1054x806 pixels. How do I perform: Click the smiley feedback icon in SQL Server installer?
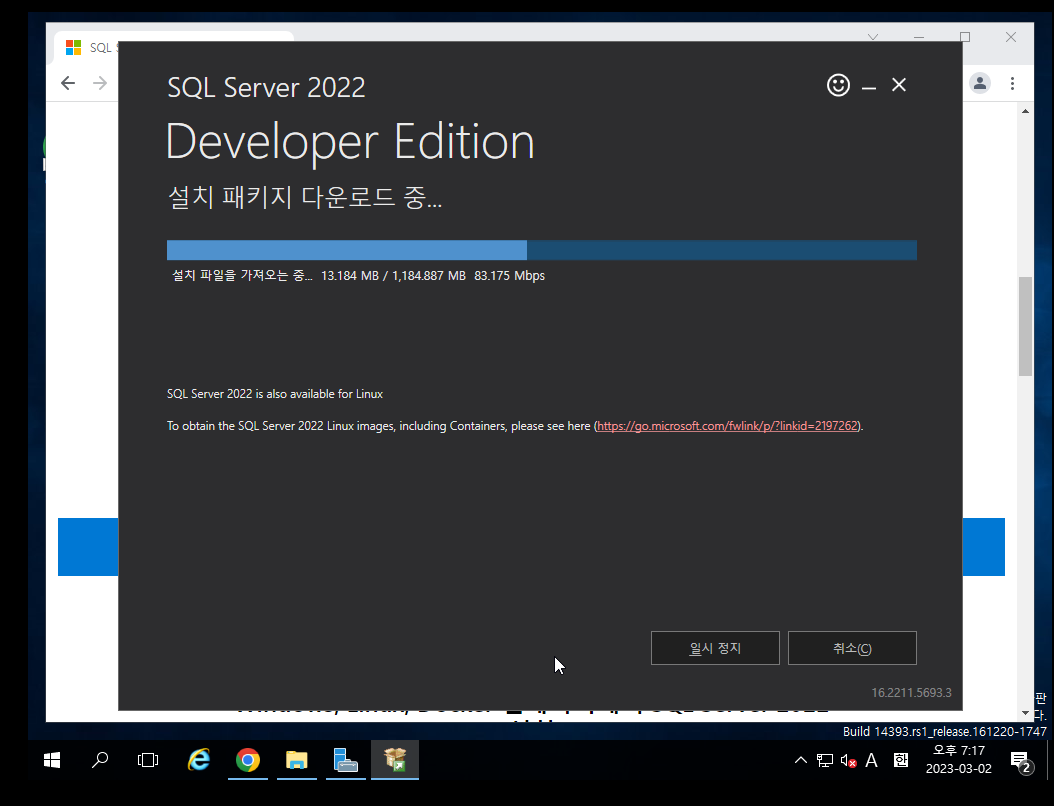pyautogui.click(x=838, y=85)
